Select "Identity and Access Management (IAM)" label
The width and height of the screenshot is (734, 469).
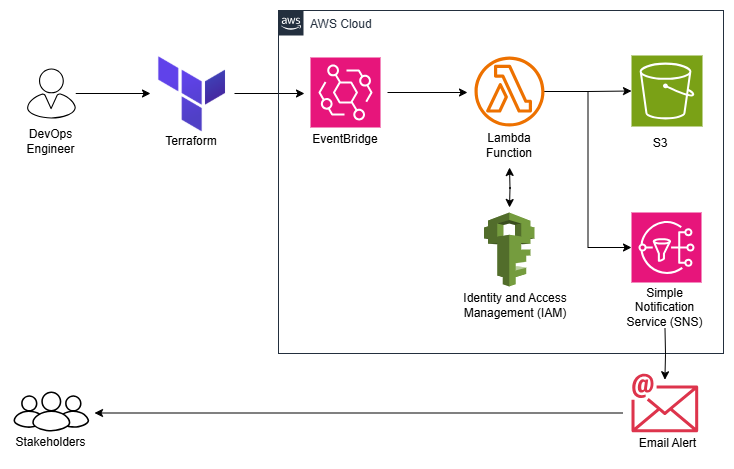click(x=515, y=305)
